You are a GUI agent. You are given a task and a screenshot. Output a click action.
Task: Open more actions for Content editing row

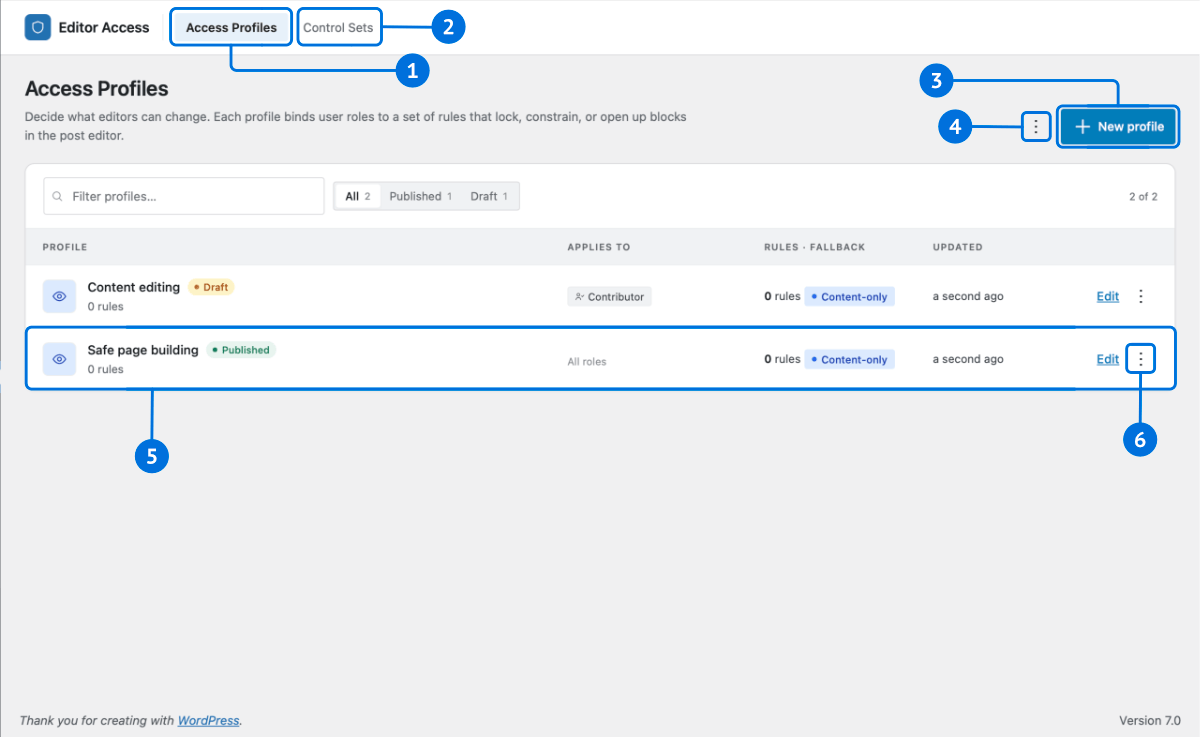(1141, 296)
